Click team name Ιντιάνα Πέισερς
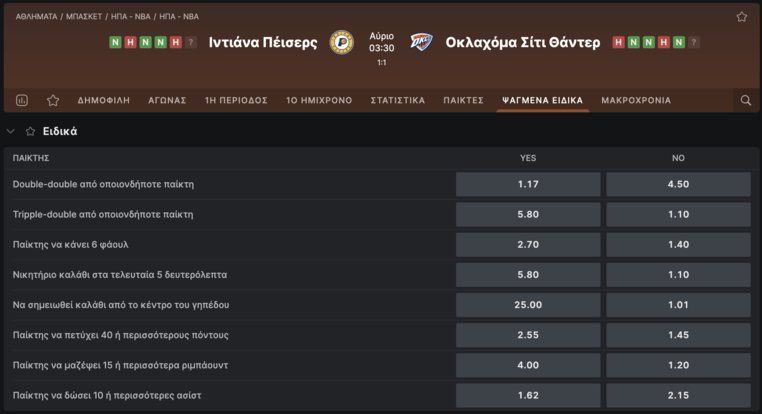Screen dimensions: 762x414 coord(263,42)
